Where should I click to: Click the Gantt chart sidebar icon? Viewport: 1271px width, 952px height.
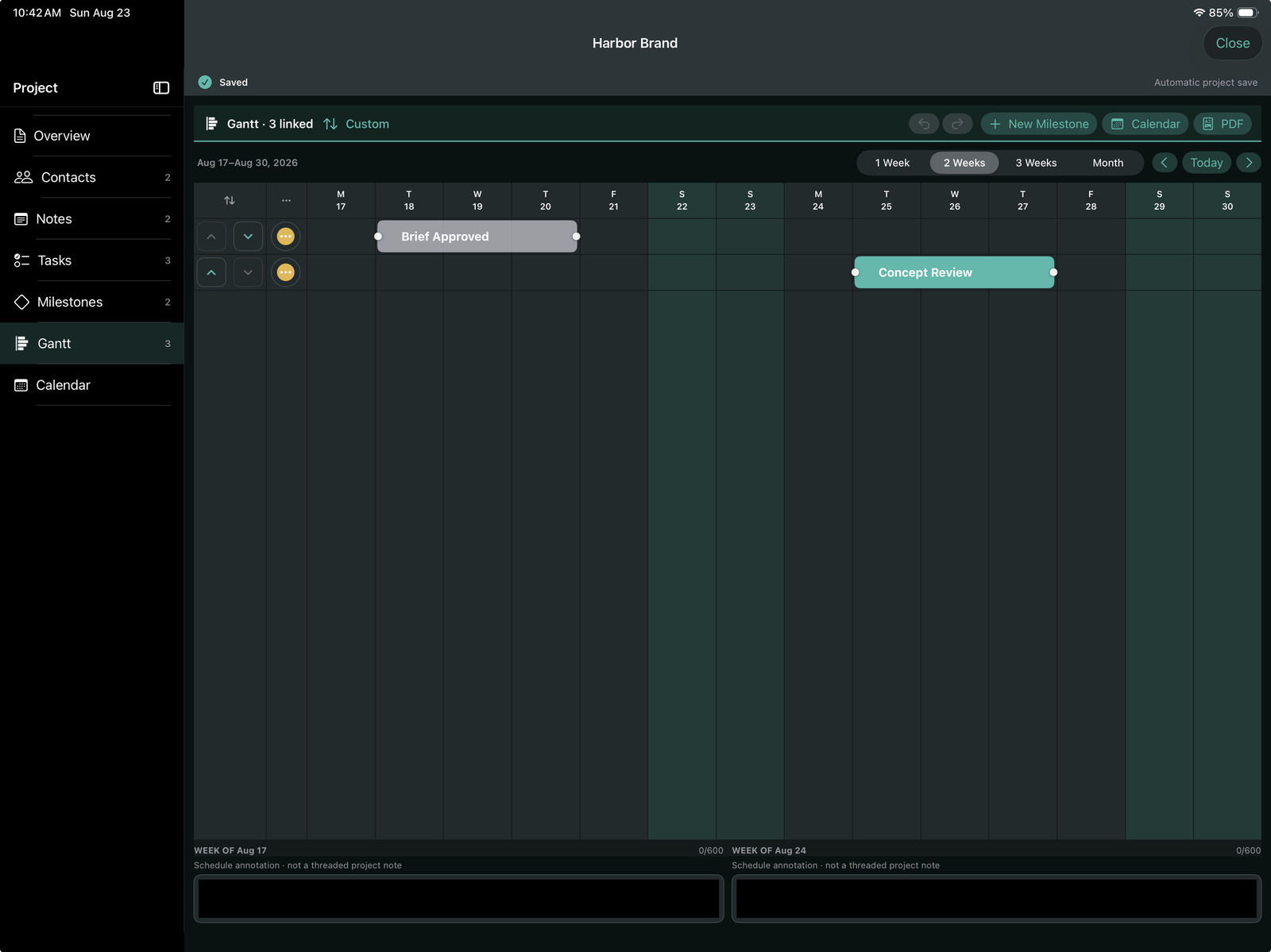pos(21,344)
